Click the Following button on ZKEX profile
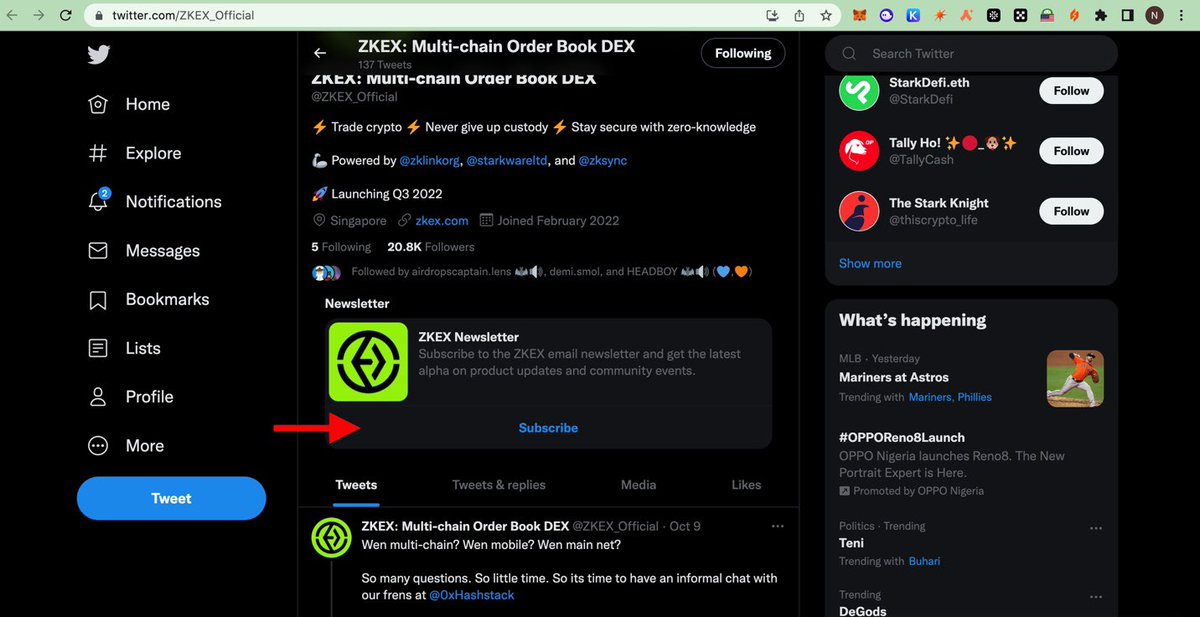 click(x=743, y=53)
